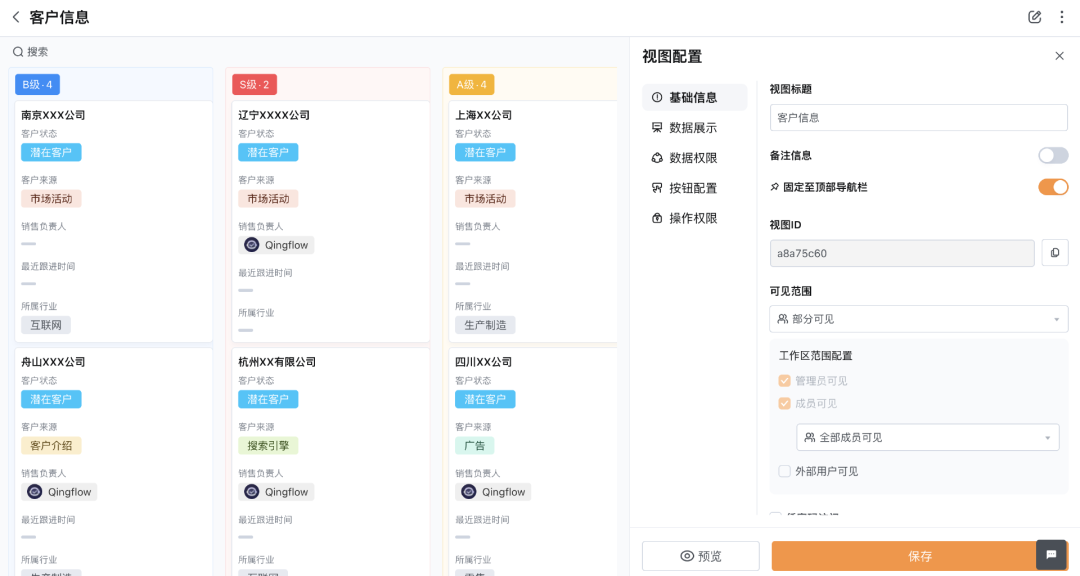This screenshot has width=1080, height=576.
Task: Select the S级 column tag
Action: [x=254, y=85]
